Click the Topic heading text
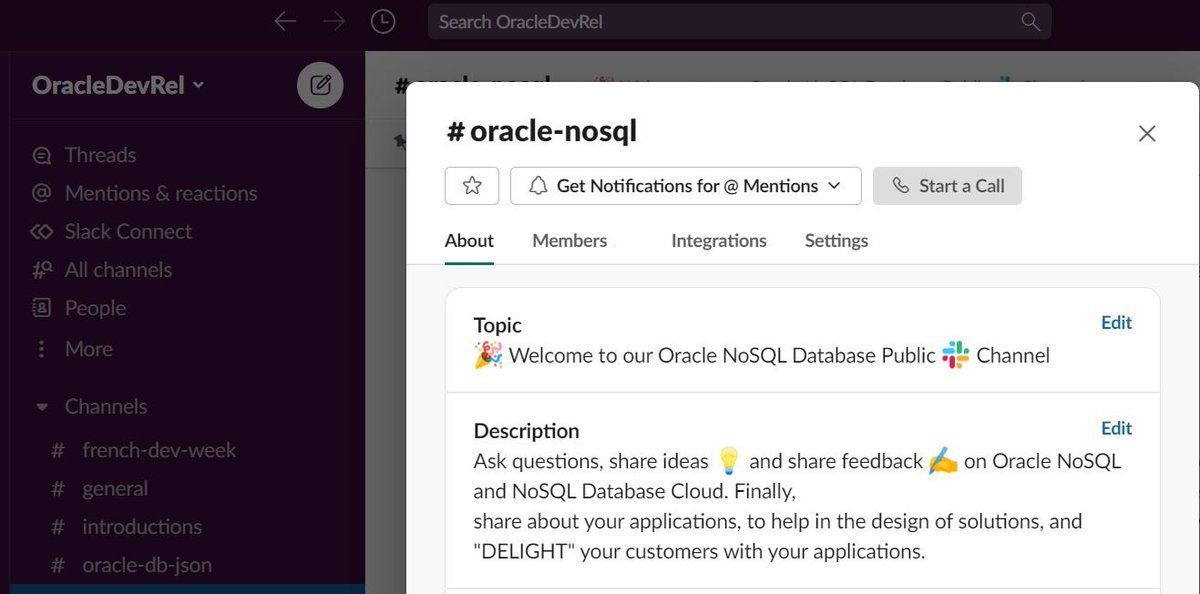The image size is (1200, 594). (497, 325)
